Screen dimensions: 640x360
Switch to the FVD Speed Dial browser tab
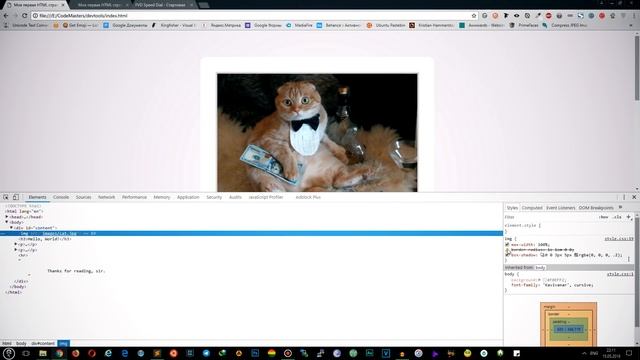click(x=162, y=5)
